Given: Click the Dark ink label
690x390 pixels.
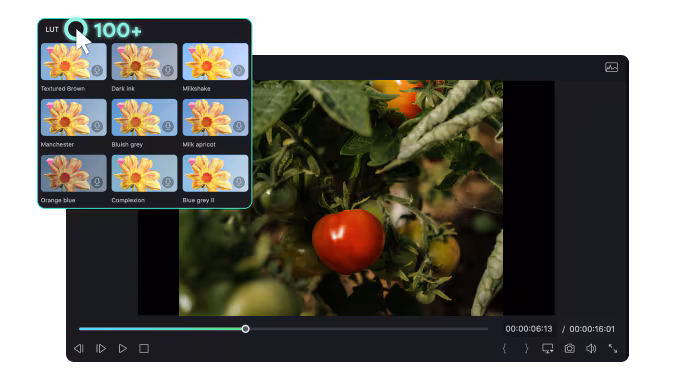Looking at the screenshot, I should 123,88.
